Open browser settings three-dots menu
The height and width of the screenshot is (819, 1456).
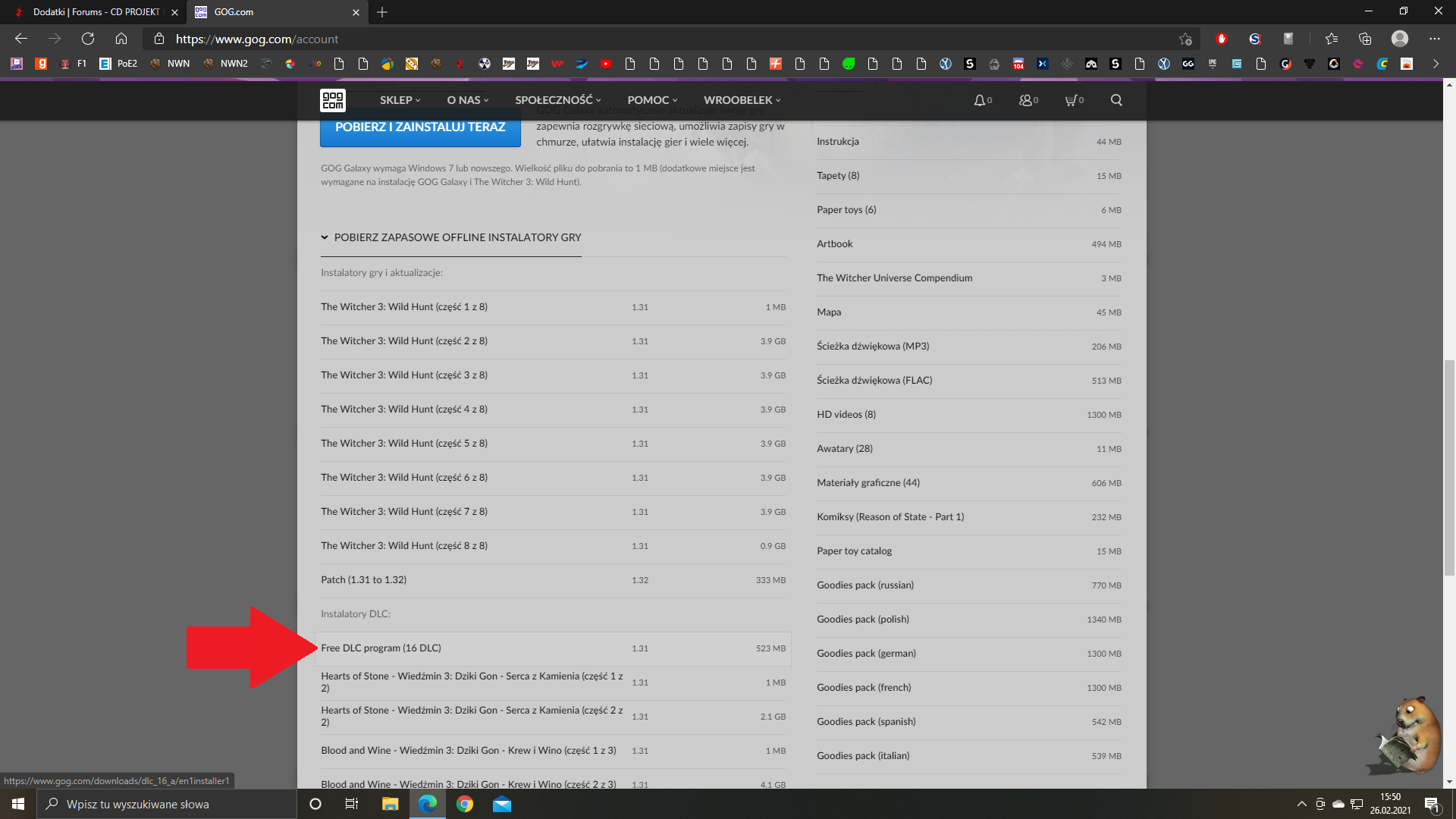click(x=1435, y=39)
